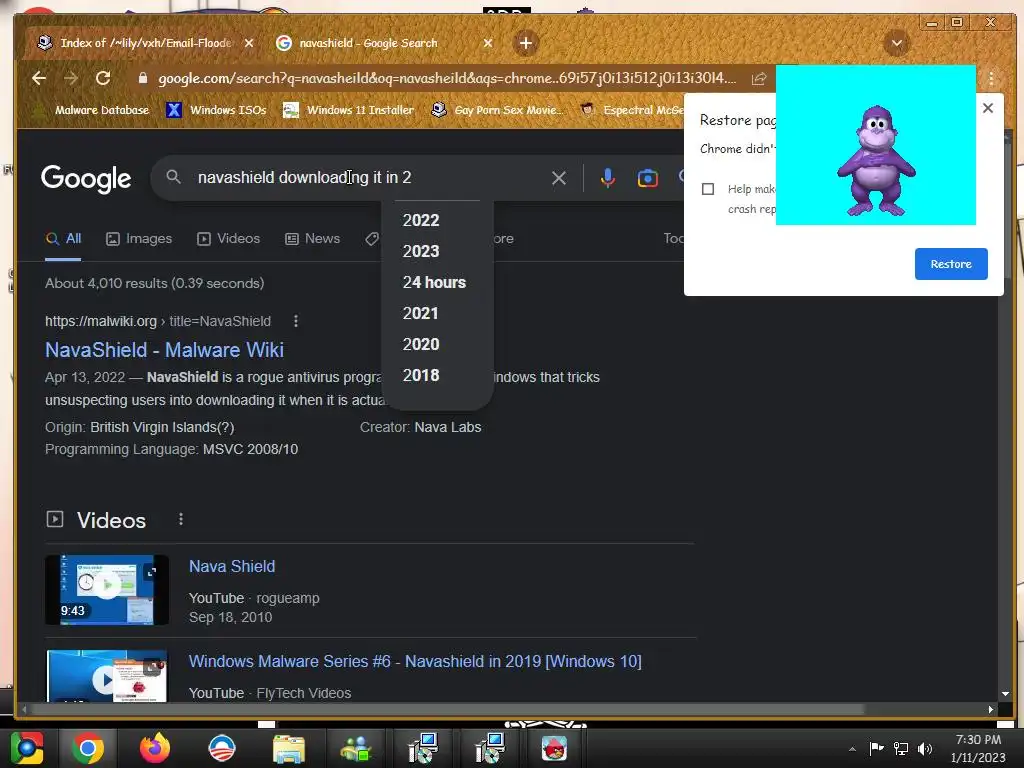Screen dimensions: 1024x768
Task: Click the forward navigation arrow
Action: click(x=71, y=78)
